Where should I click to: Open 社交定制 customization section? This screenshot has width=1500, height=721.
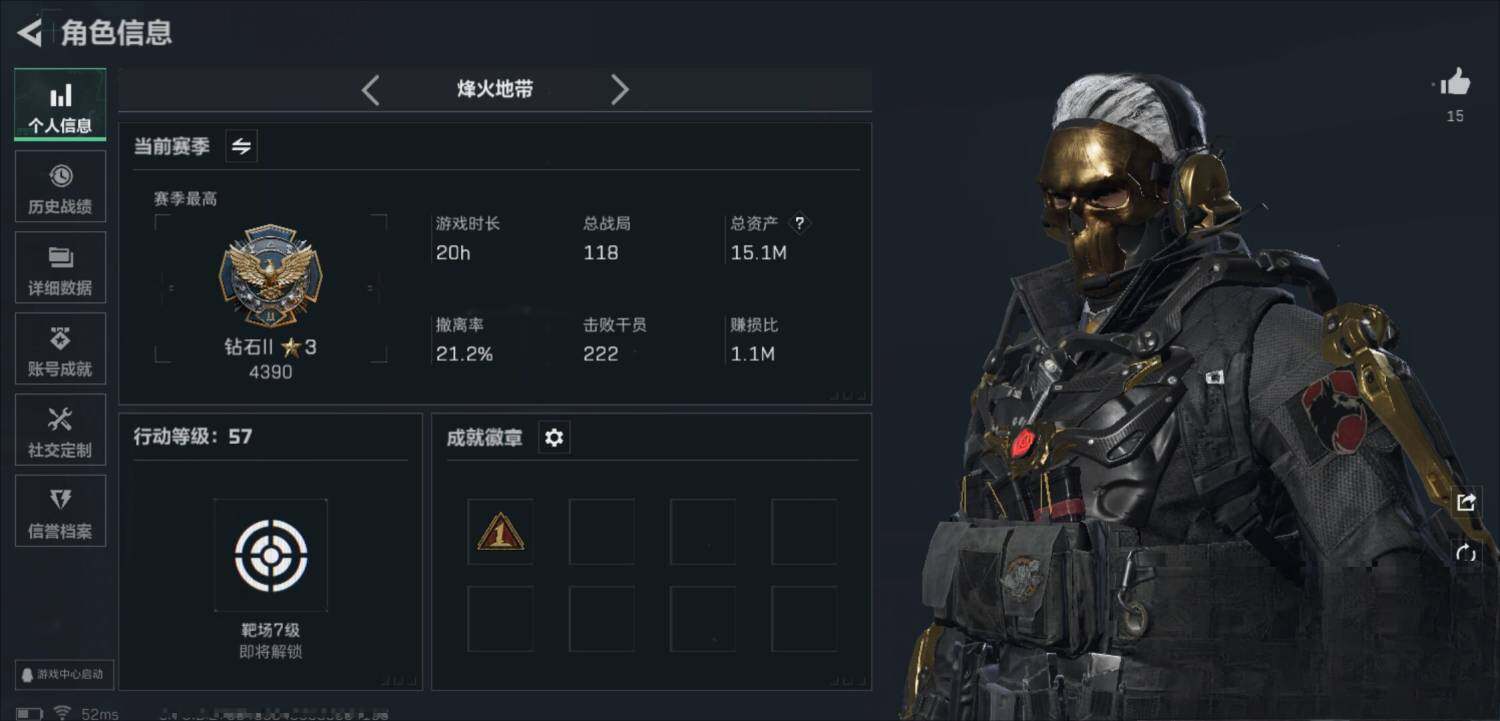coord(60,430)
